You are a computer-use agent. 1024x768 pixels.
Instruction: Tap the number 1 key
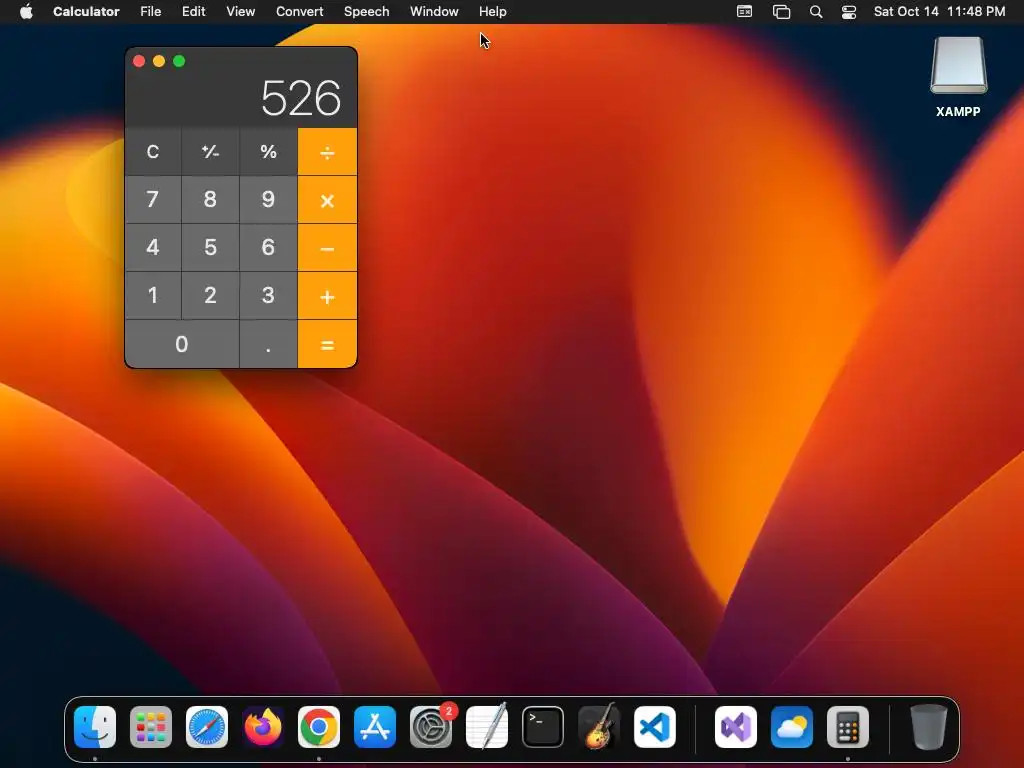point(153,296)
